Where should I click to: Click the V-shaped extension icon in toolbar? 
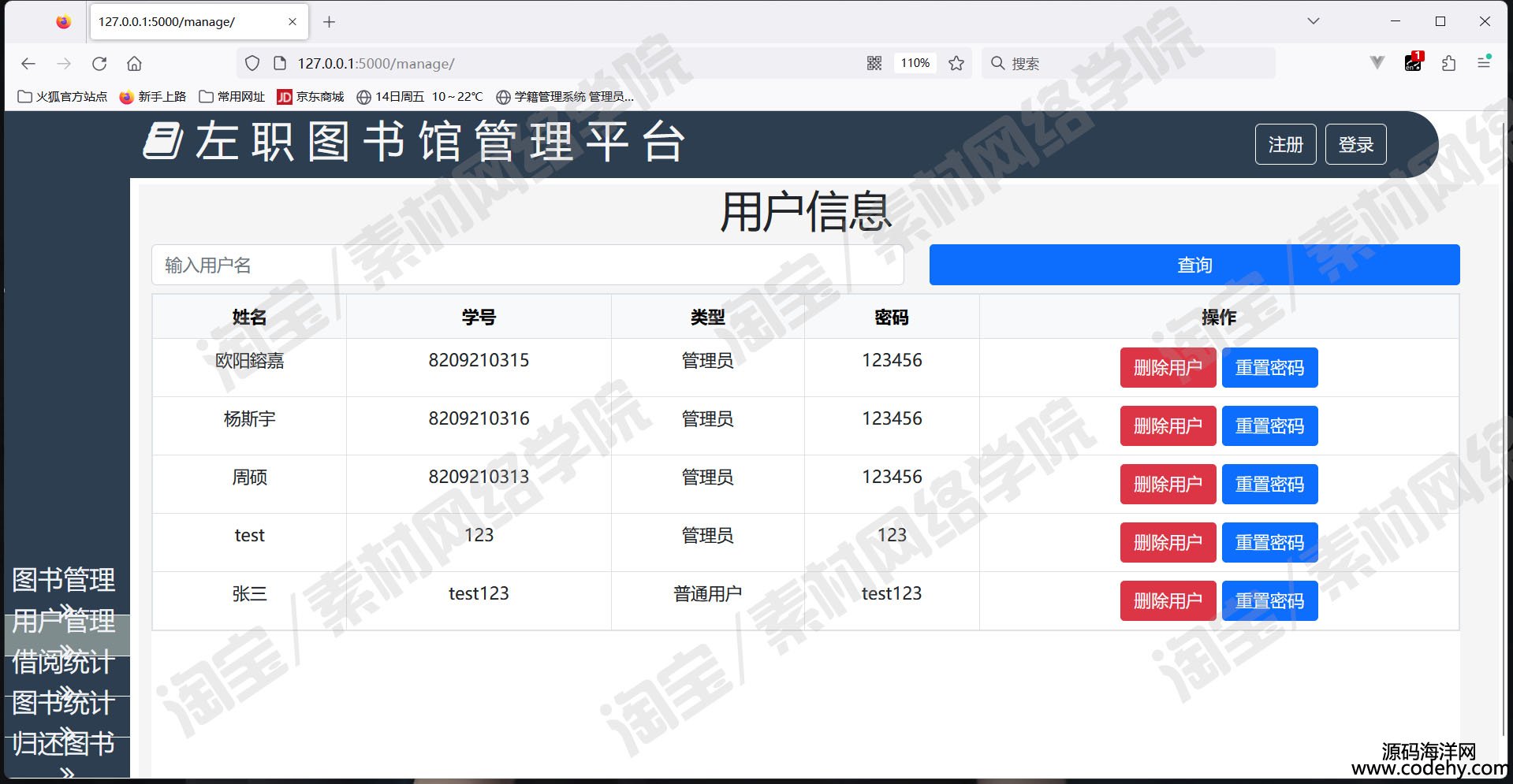point(1377,63)
